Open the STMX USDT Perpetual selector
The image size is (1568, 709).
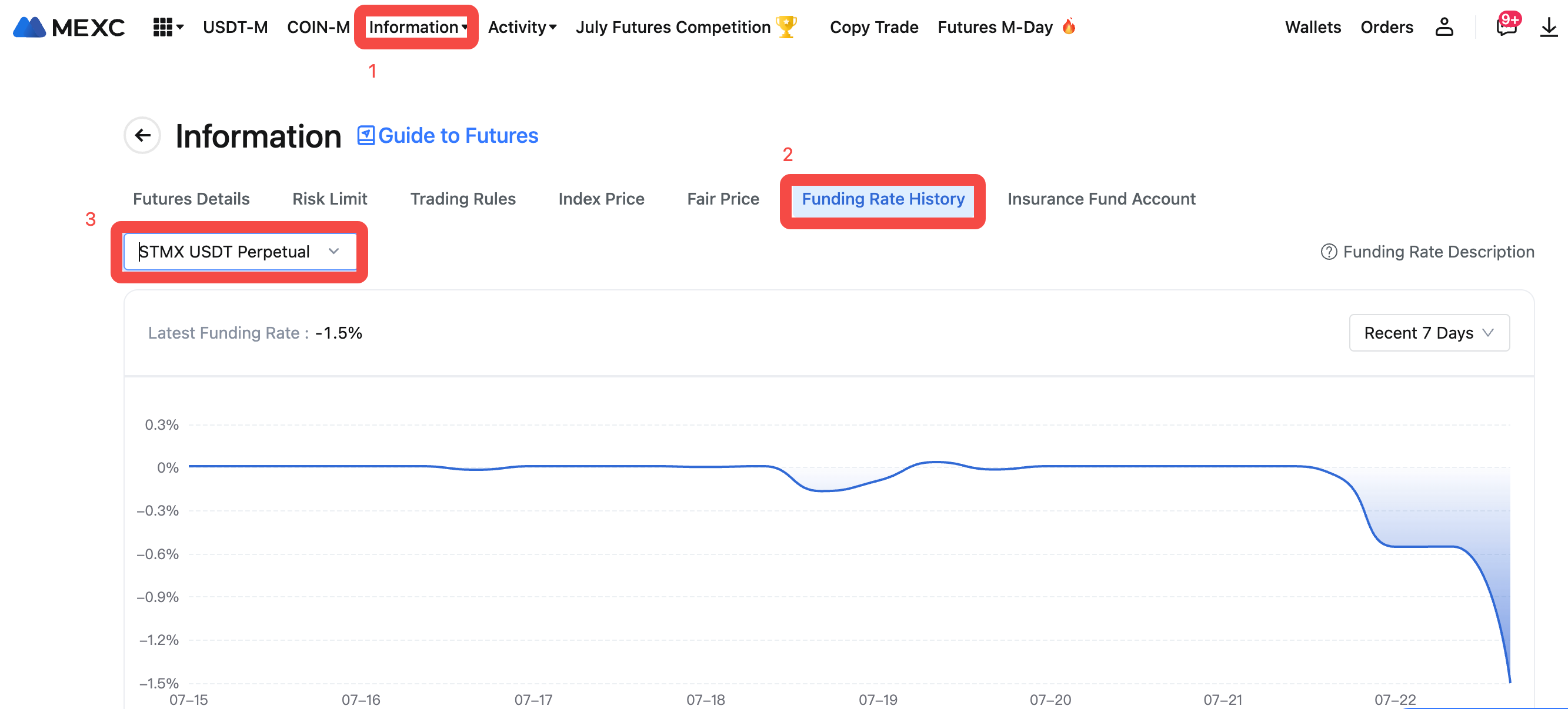click(239, 252)
